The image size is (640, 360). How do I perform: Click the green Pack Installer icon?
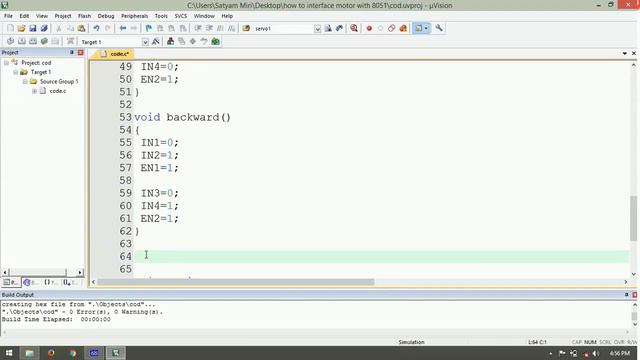(x=216, y=41)
